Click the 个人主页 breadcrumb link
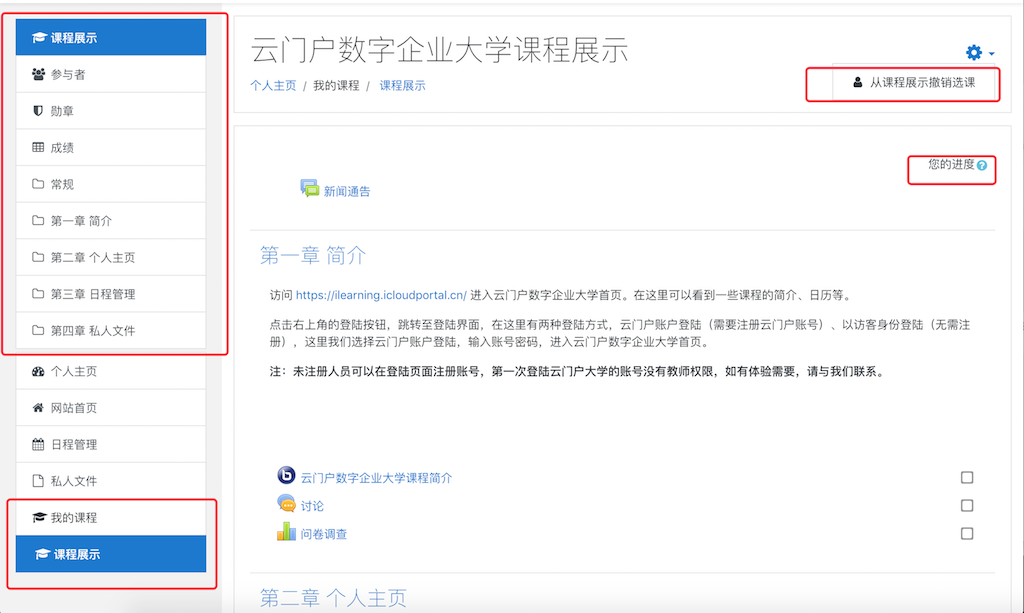The image size is (1024, 613). pos(273,86)
